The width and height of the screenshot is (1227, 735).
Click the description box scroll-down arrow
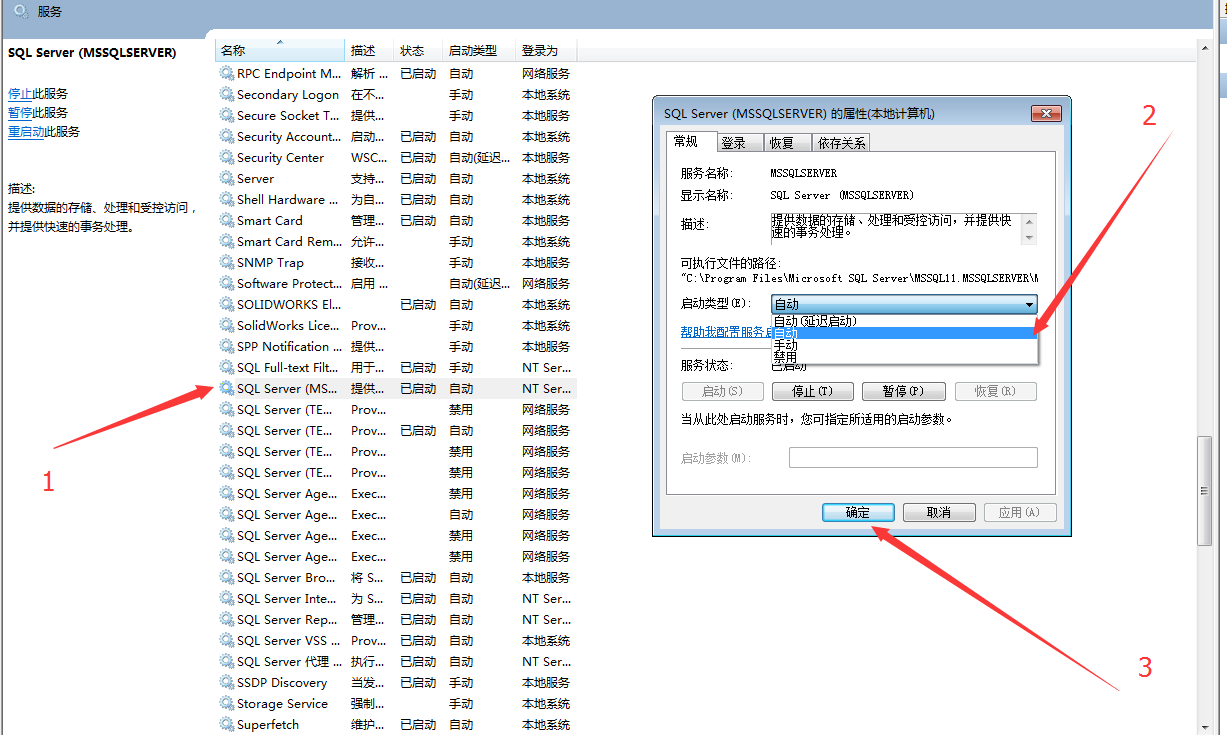point(1029,237)
